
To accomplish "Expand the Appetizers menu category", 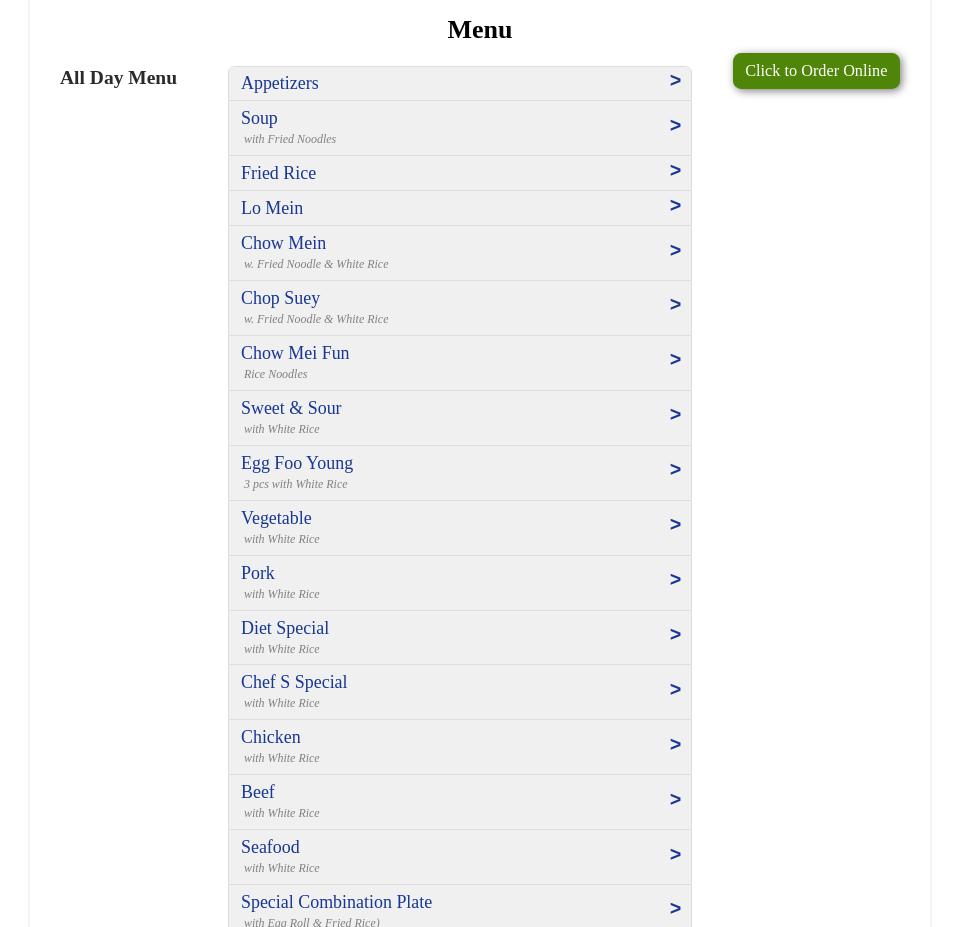I will (280, 83).
